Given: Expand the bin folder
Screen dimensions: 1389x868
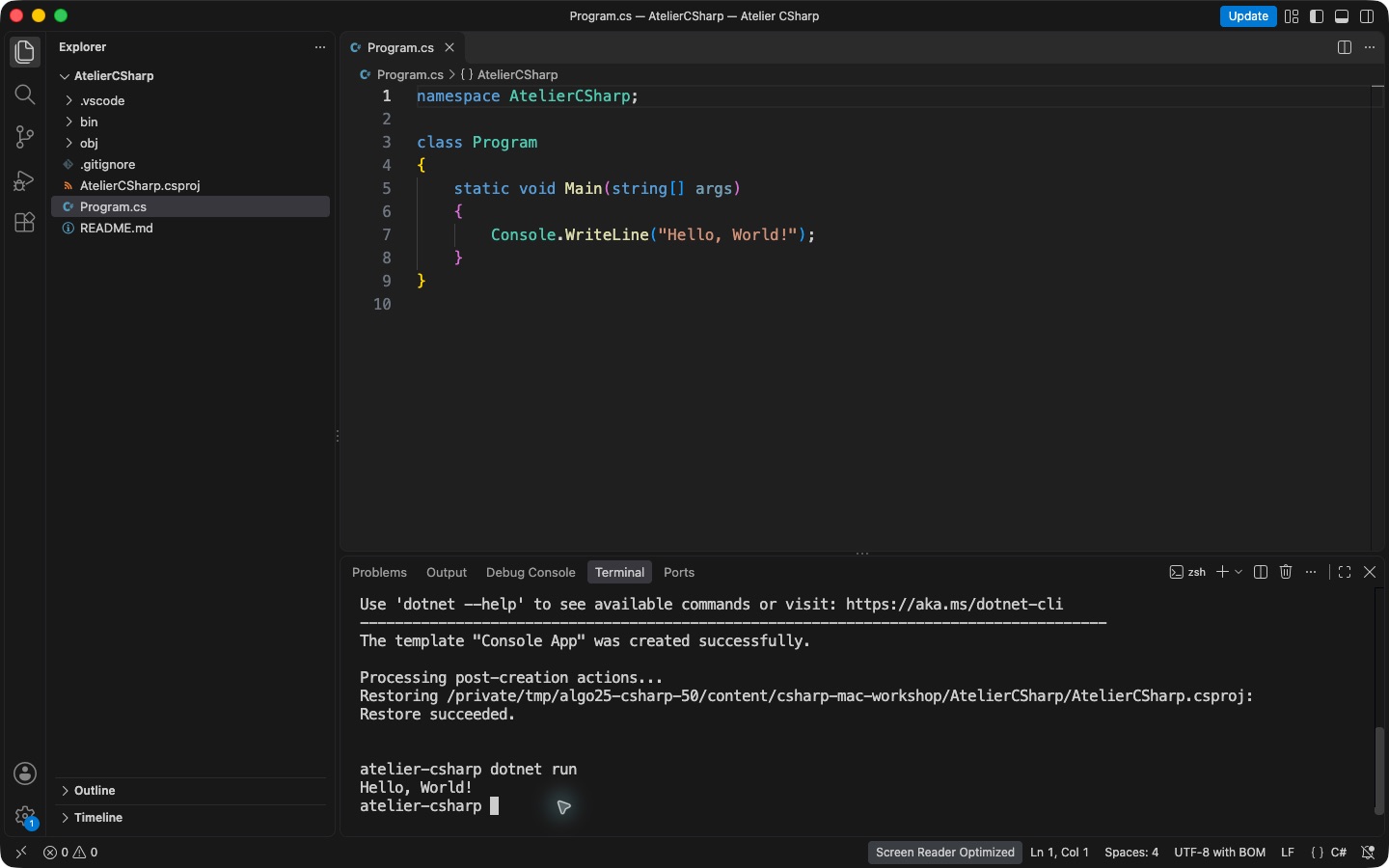Looking at the screenshot, I should 190,122.
